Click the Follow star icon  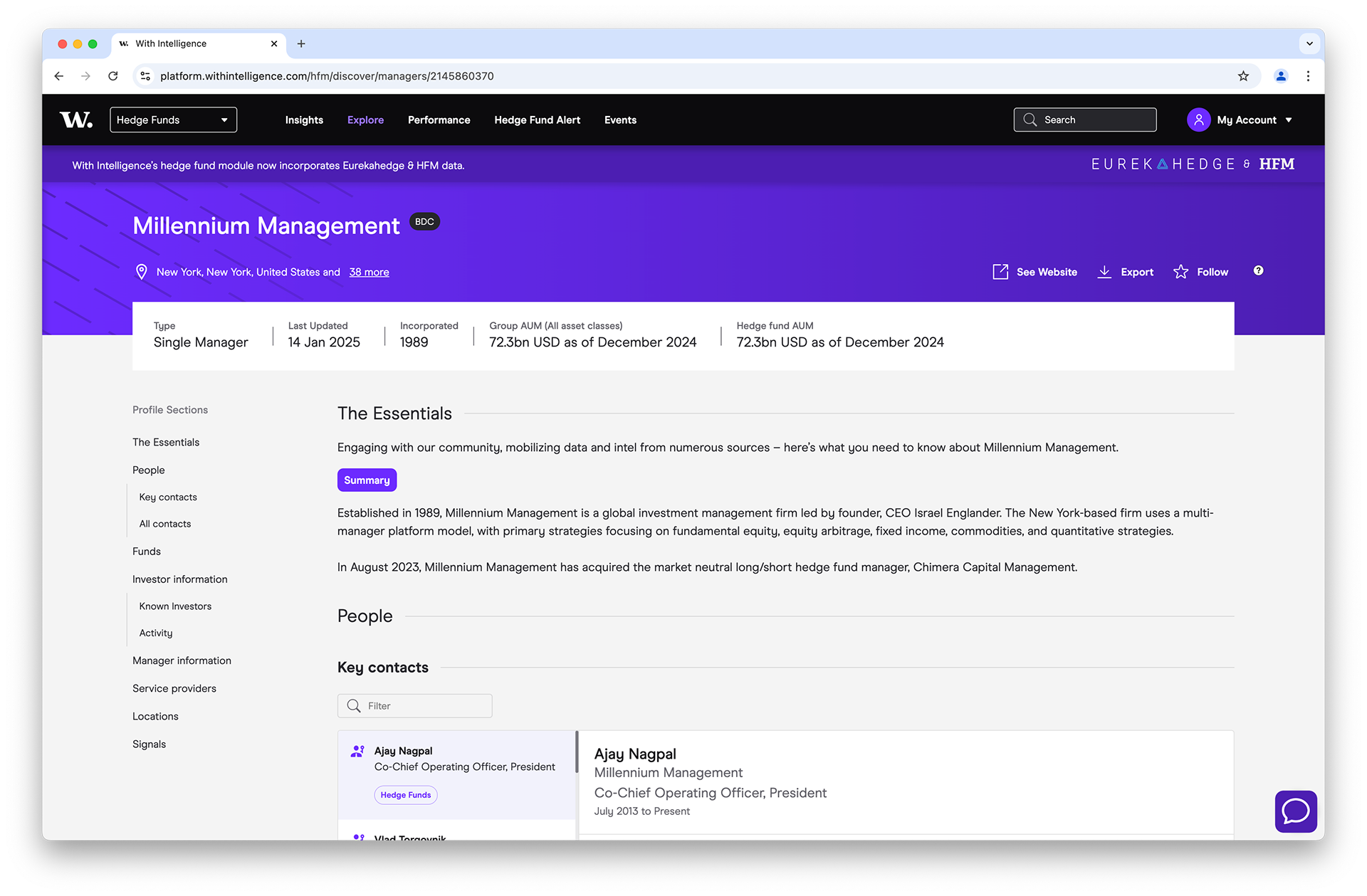(1180, 272)
